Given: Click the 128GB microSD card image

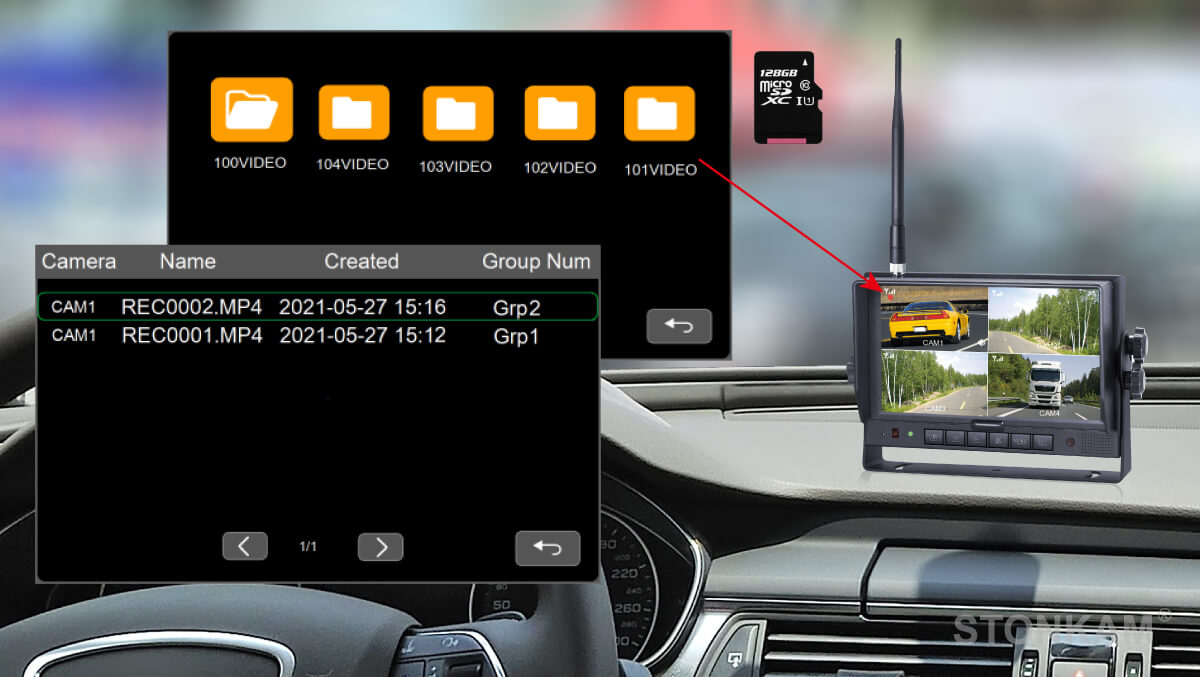Looking at the screenshot, I should (788, 97).
